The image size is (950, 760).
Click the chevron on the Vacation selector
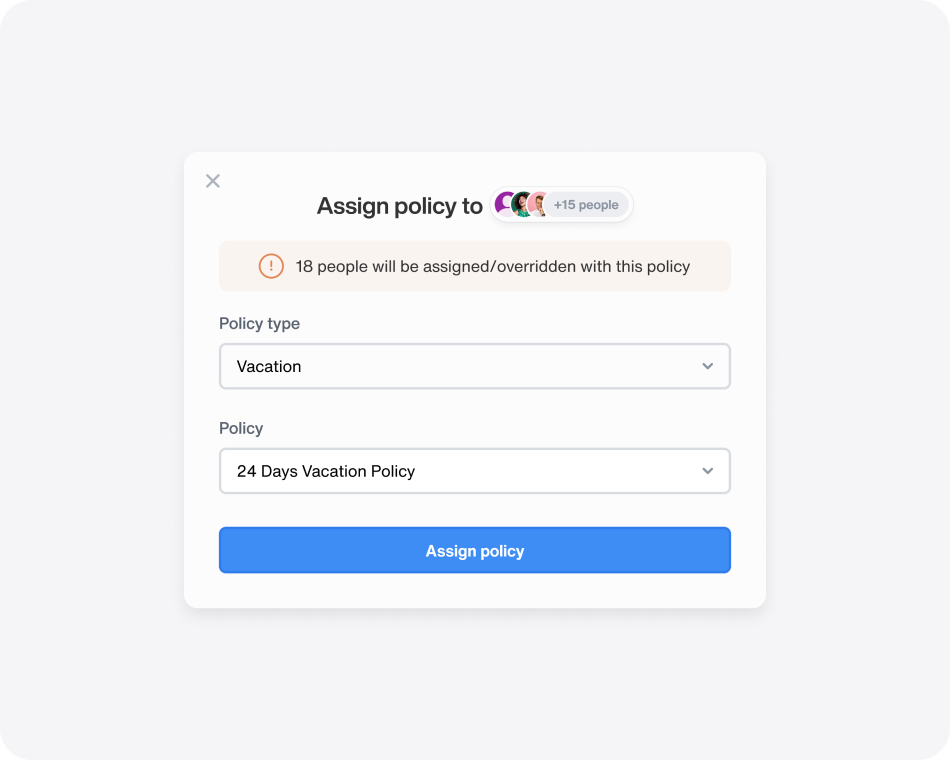[707, 366]
